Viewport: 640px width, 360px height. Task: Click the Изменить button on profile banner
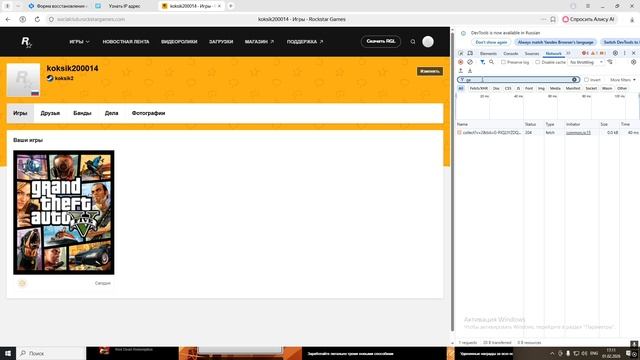coord(430,71)
